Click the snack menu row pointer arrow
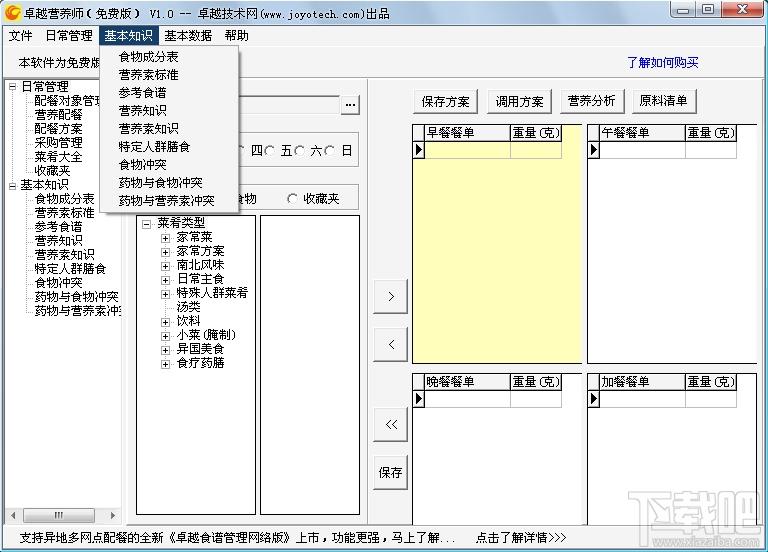Viewport: 768px width, 552px height. click(x=593, y=399)
